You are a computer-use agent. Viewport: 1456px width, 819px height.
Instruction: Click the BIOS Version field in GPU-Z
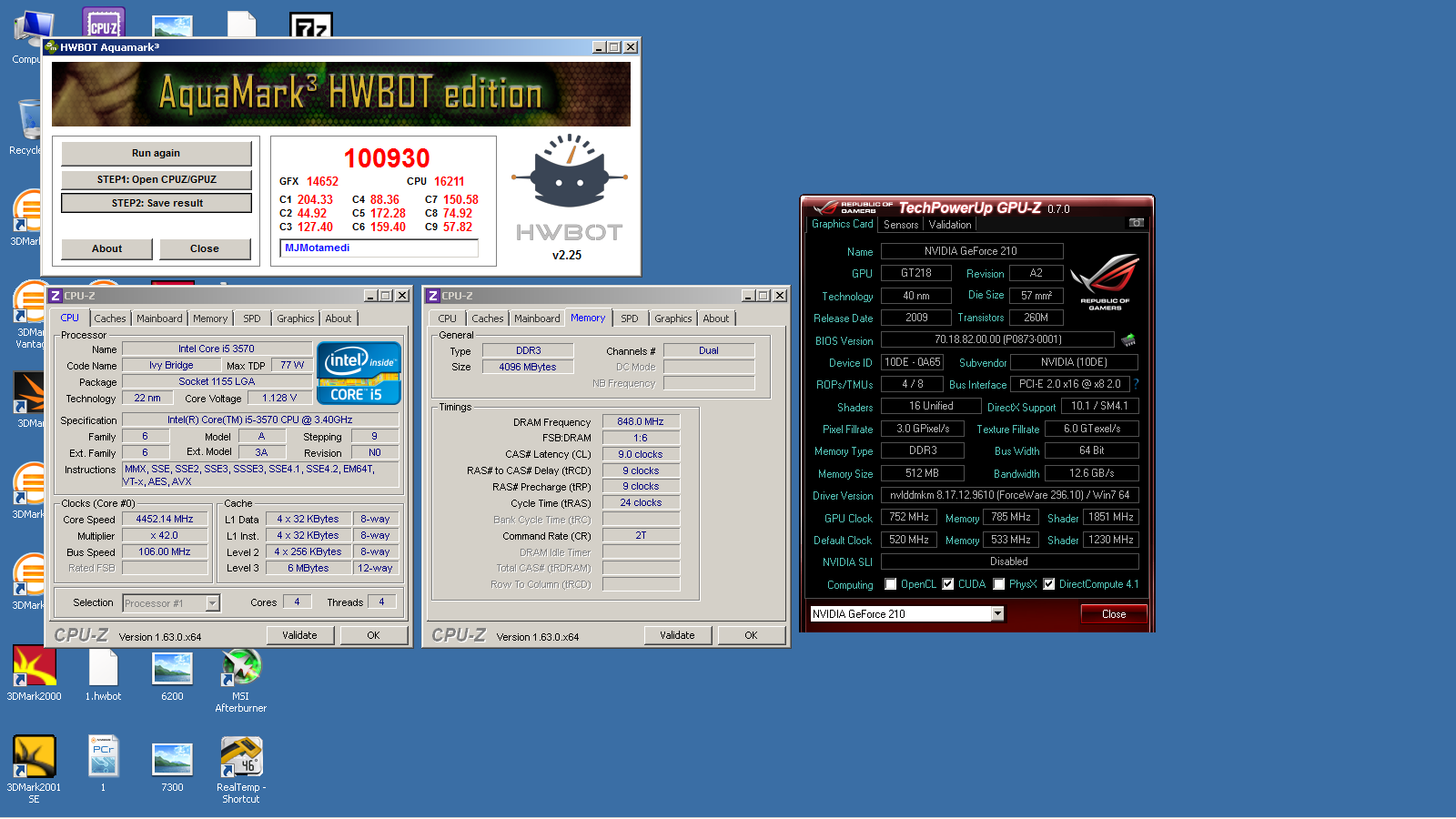pos(997,339)
